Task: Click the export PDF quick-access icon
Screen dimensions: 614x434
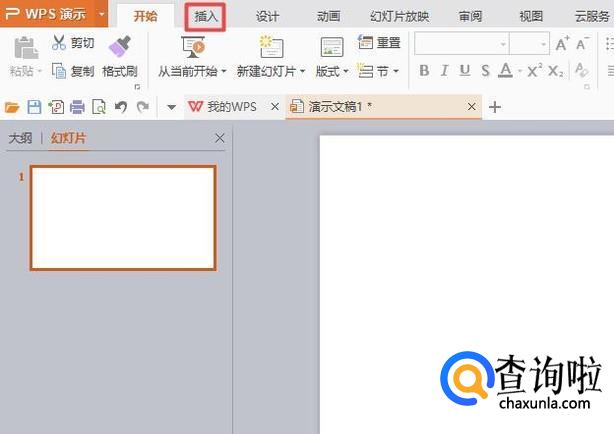Action: [x=56, y=107]
